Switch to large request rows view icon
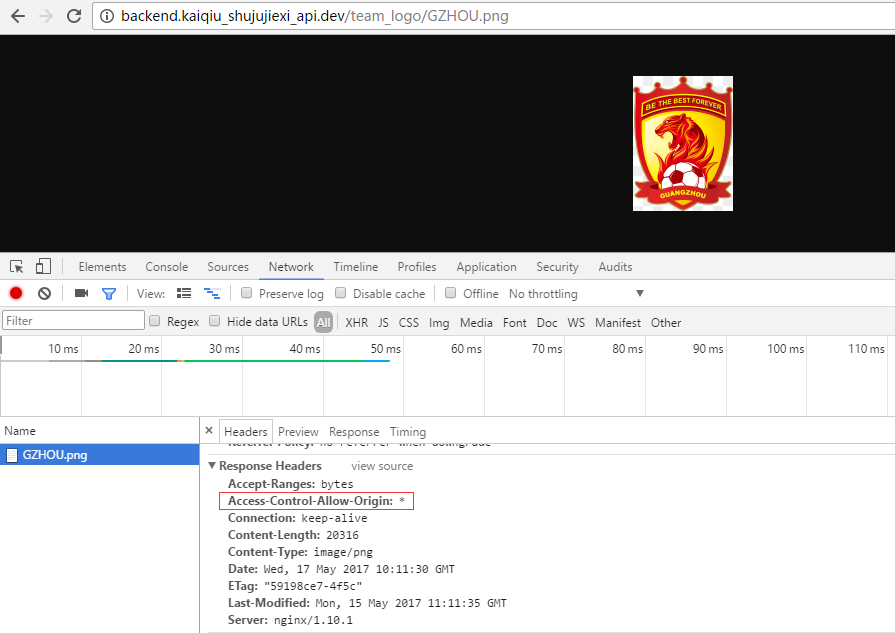This screenshot has height=633, width=895. tap(184, 293)
